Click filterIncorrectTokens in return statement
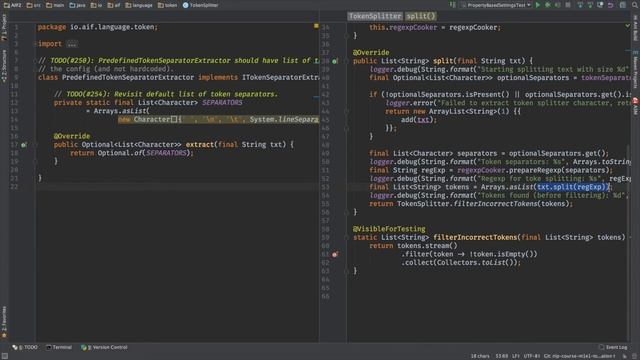Screen dimensions: 640x360 tap(495, 204)
